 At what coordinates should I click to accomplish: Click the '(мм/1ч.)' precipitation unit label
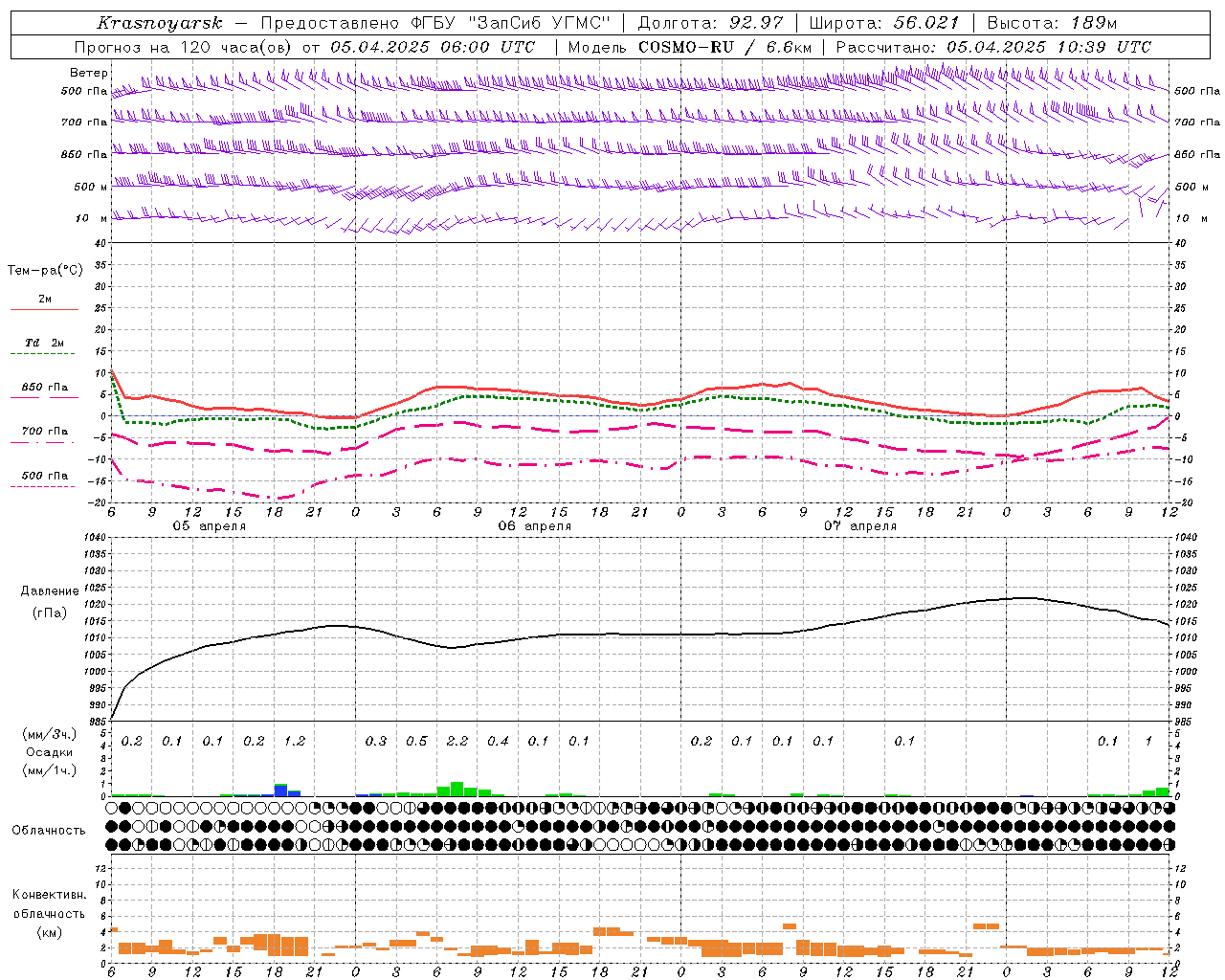(x=49, y=770)
